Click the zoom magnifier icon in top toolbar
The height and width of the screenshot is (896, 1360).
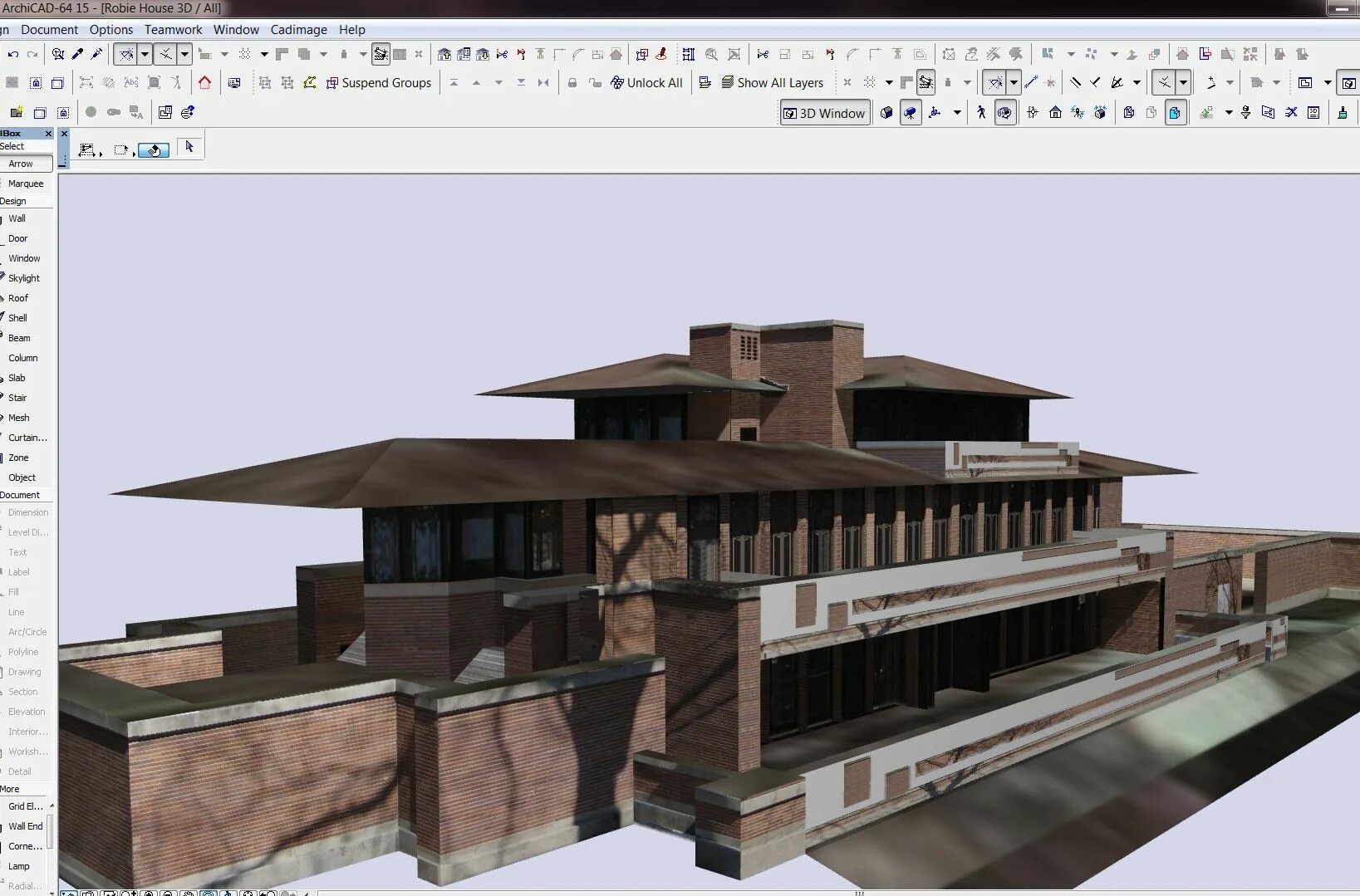point(711,54)
